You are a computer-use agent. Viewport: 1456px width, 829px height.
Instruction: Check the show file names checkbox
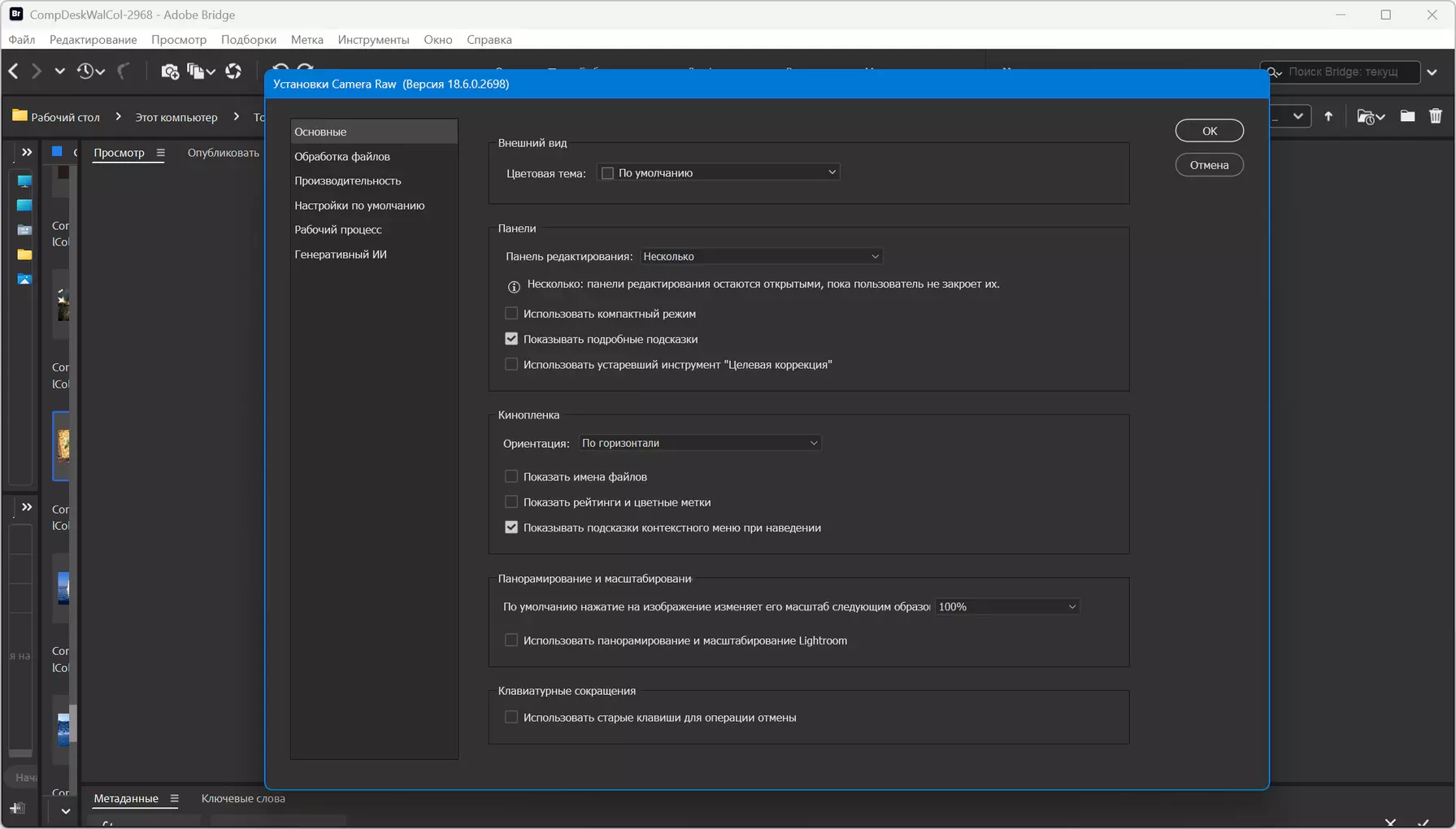(511, 476)
